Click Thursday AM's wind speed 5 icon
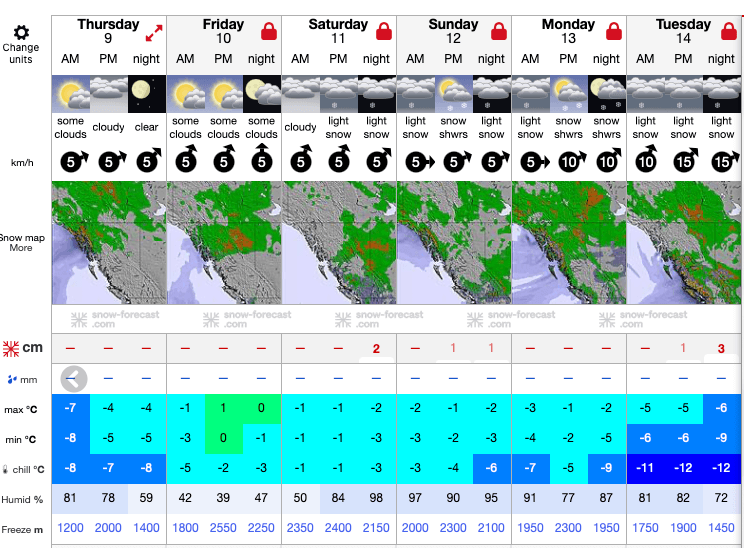 (x=71, y=161)
